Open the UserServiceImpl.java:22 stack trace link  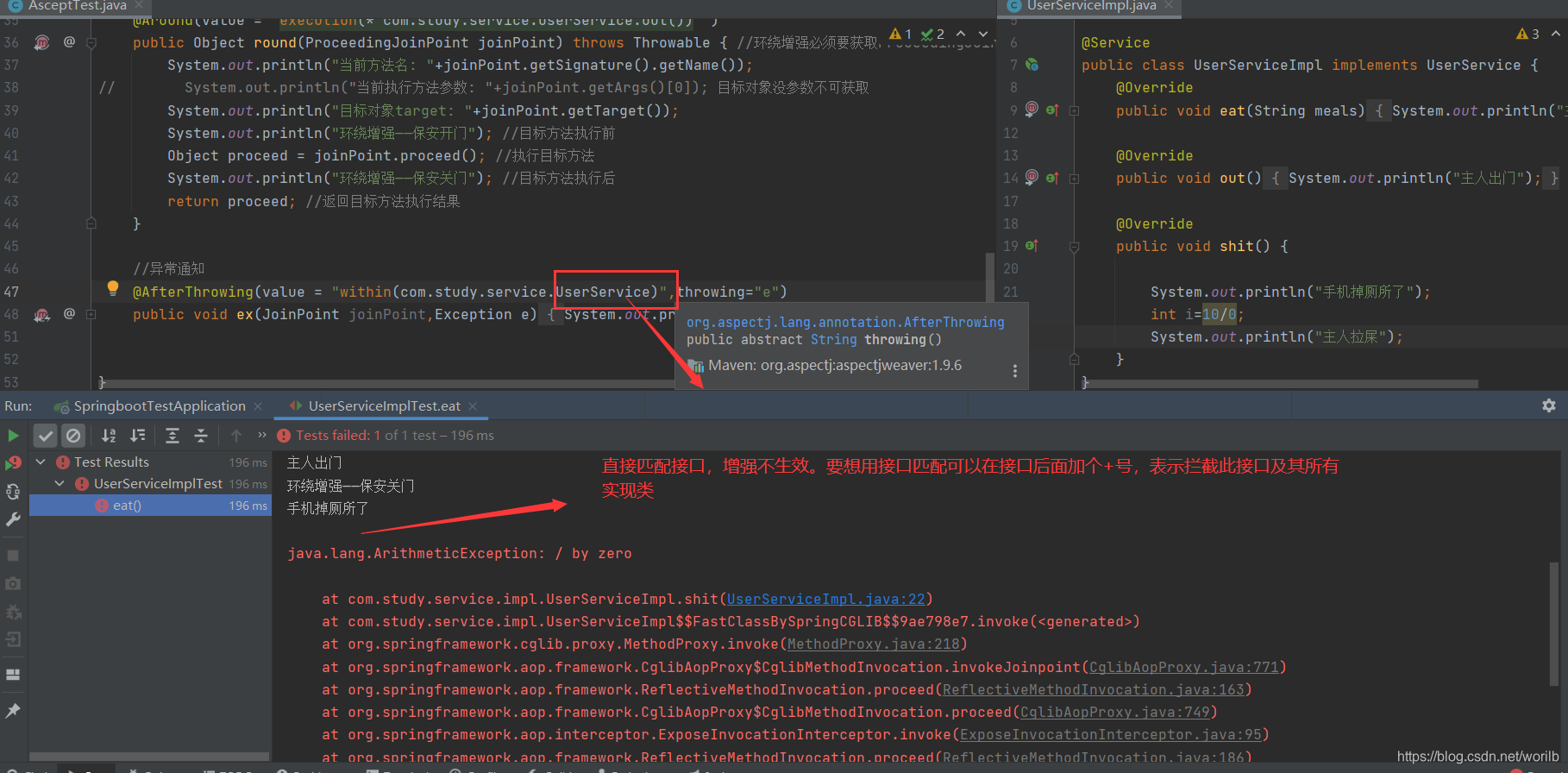(x=825, y=599)
